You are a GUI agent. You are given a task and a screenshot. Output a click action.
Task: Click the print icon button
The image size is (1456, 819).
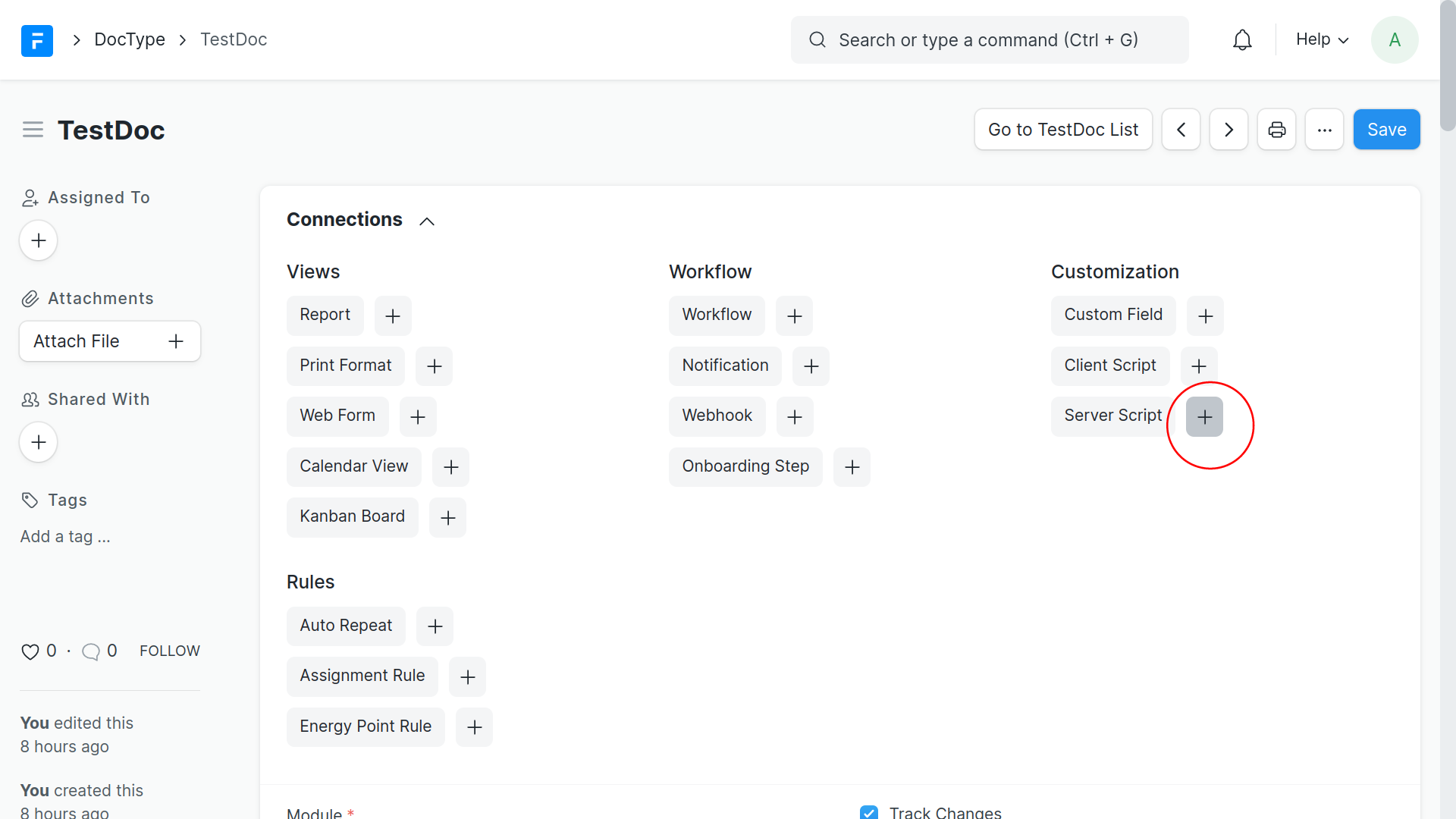tap(1276, 130)
